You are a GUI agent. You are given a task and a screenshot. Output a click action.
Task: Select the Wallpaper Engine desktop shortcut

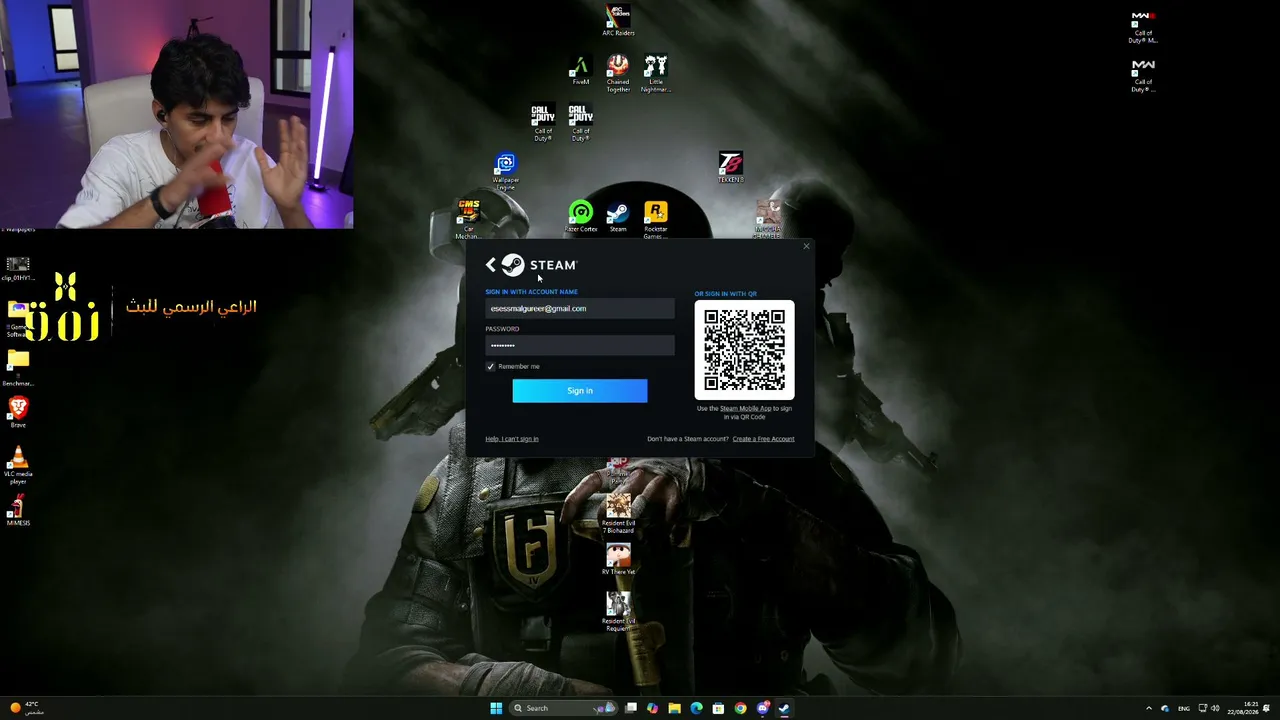506,172
